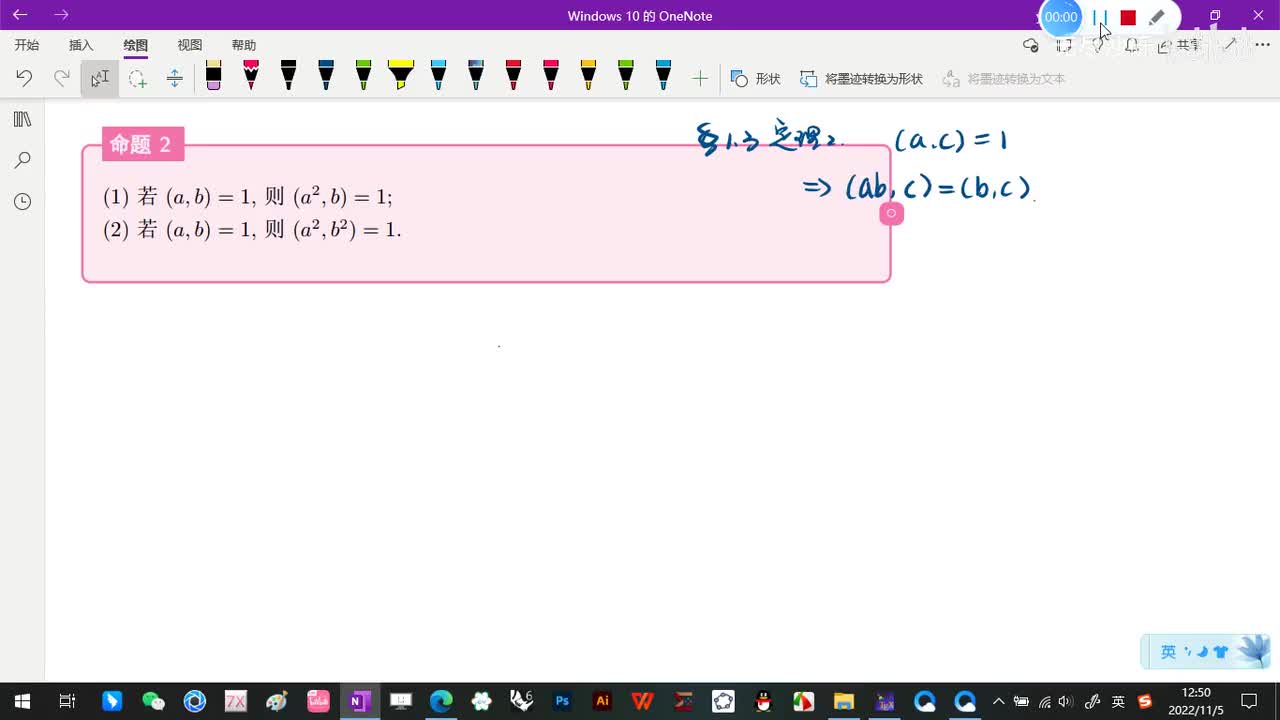
Task: Select the yellow highlighter
Action: pos(401,76)
